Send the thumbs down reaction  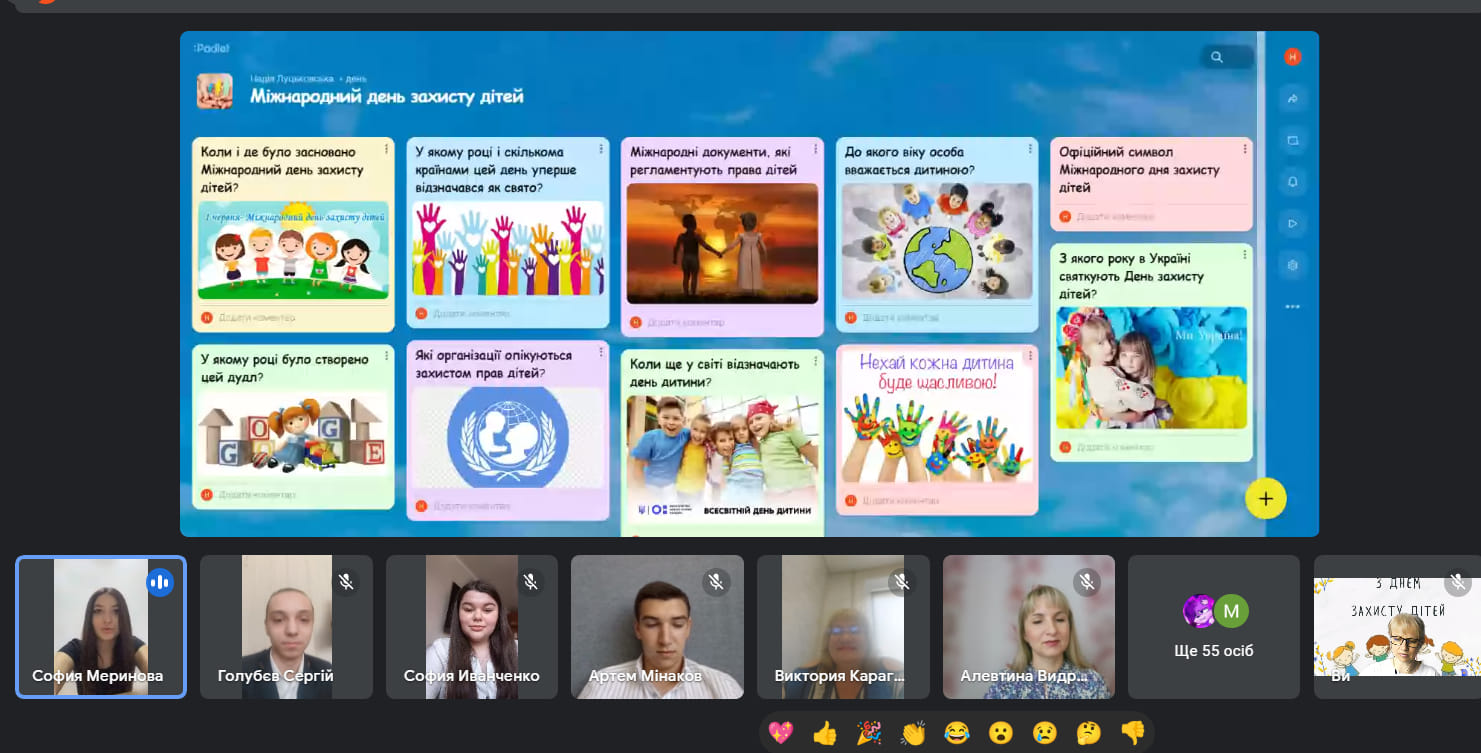point(1132,734)
